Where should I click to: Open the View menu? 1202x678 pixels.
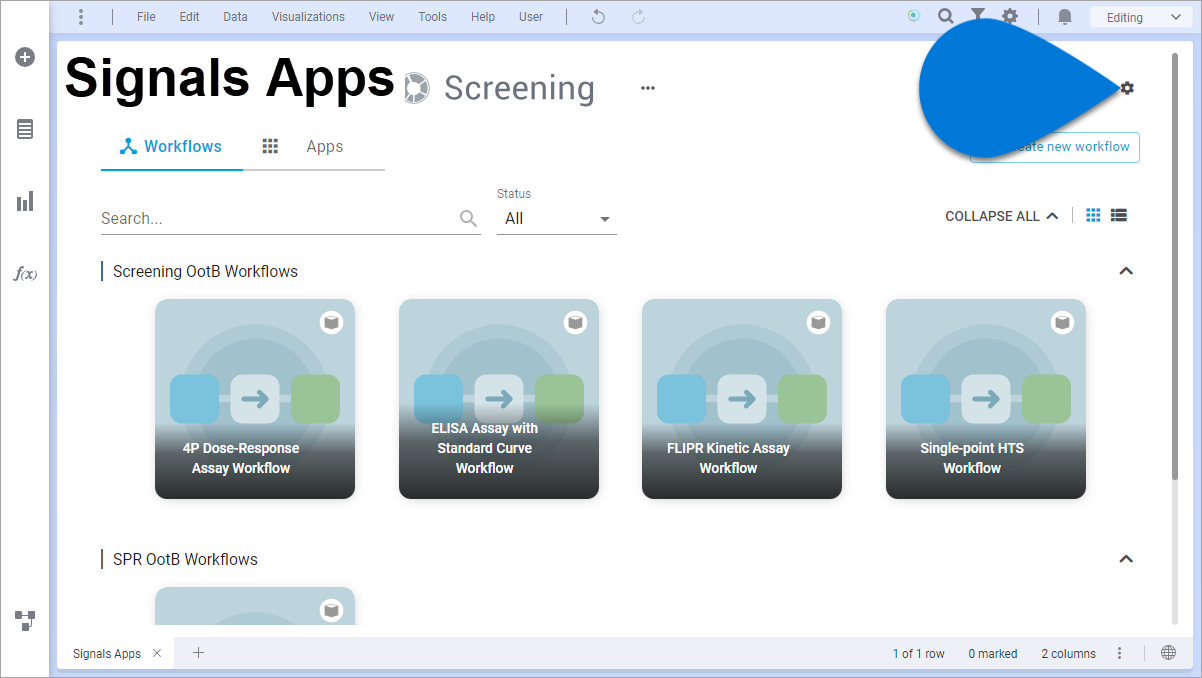[x=381, y=17]
